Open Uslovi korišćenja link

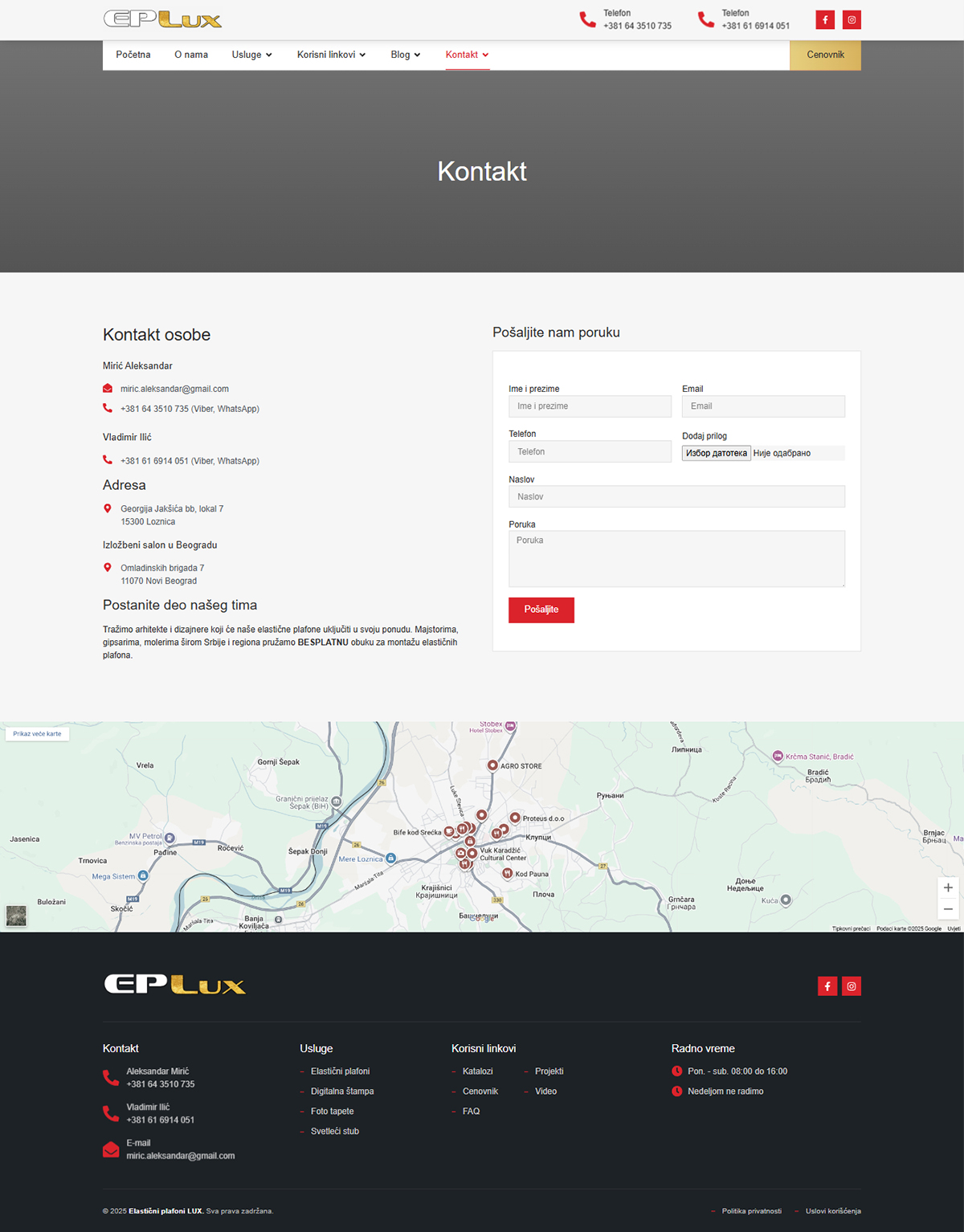(x=833, y=1211)
